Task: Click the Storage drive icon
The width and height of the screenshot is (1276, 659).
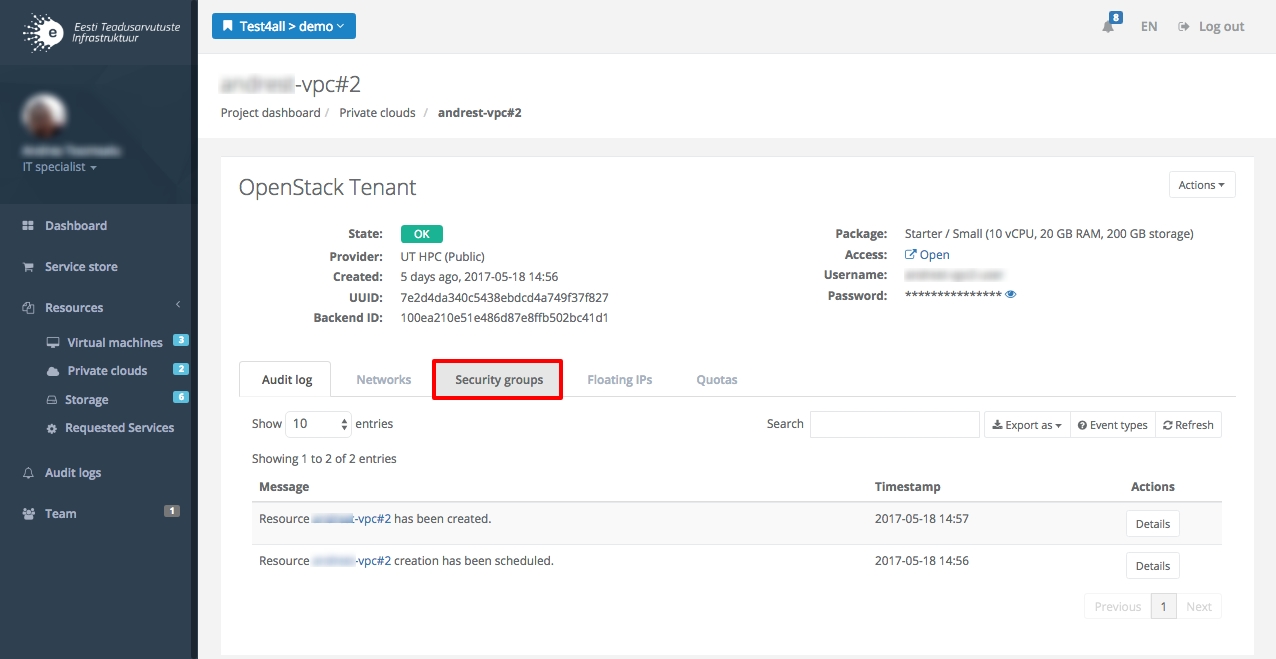Action: (x=53, y=400)
